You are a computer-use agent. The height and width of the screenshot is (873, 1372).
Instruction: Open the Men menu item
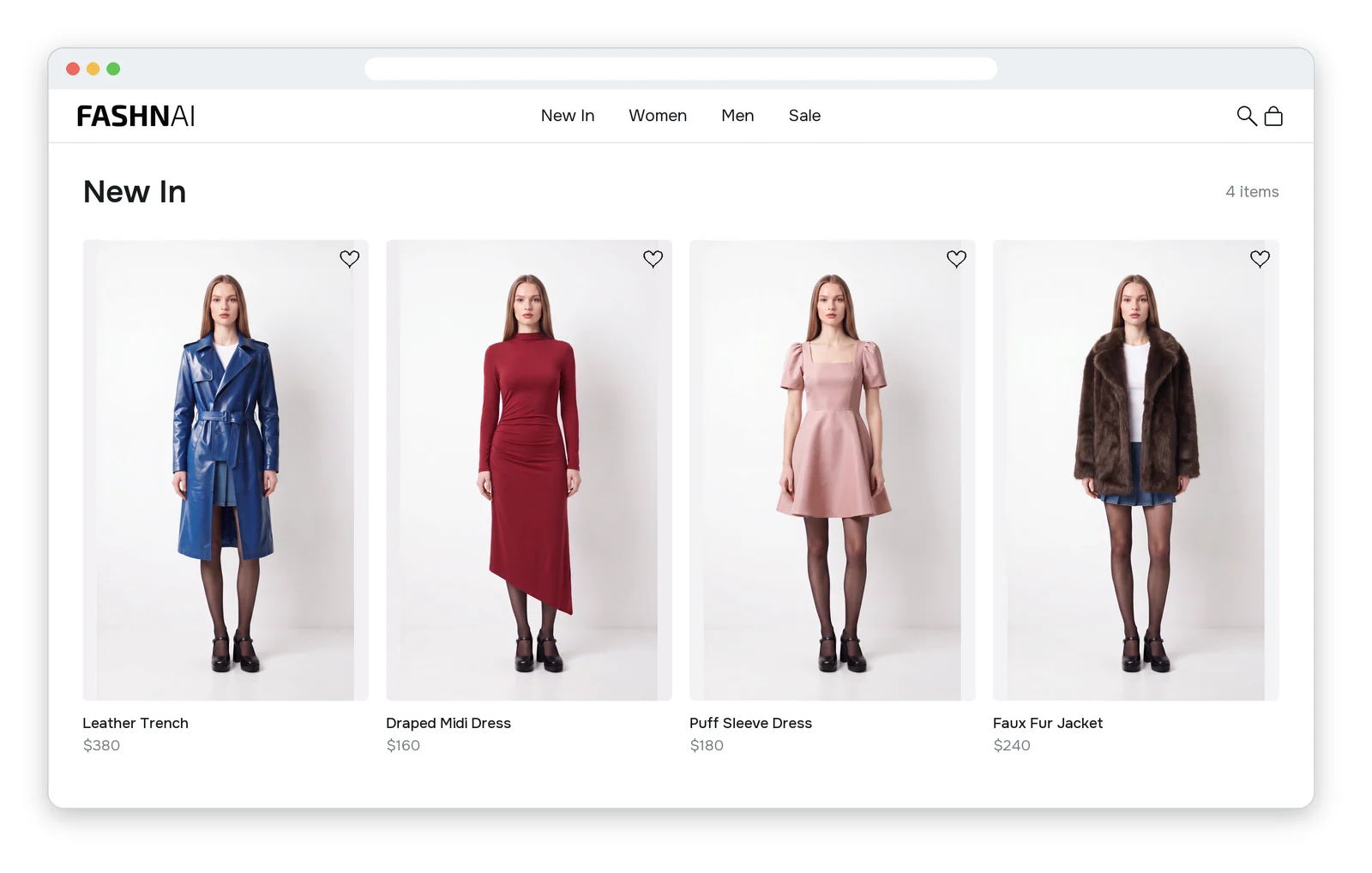[737, 116]
